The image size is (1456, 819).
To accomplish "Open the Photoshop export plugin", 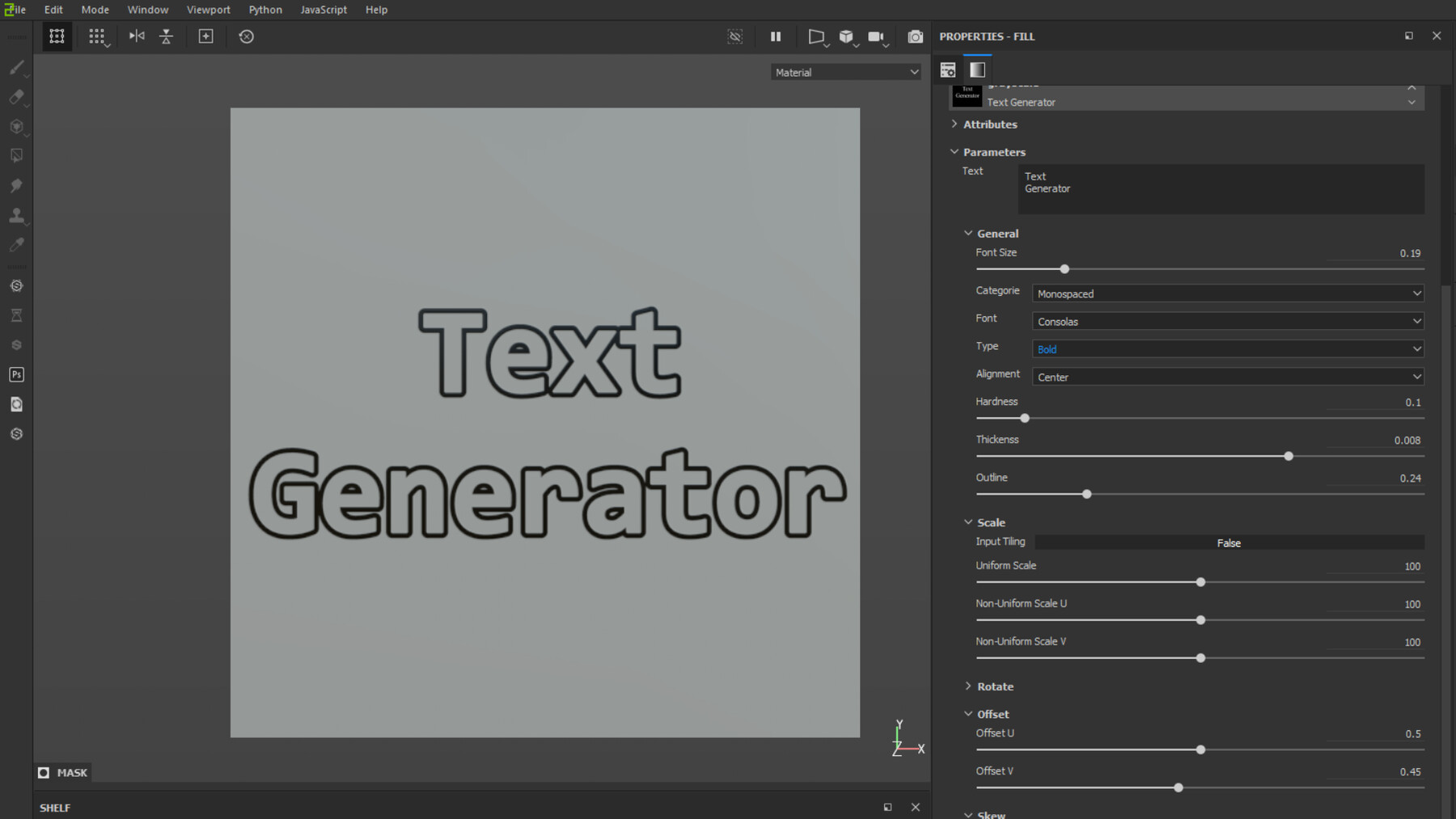I will coord(16,374).
